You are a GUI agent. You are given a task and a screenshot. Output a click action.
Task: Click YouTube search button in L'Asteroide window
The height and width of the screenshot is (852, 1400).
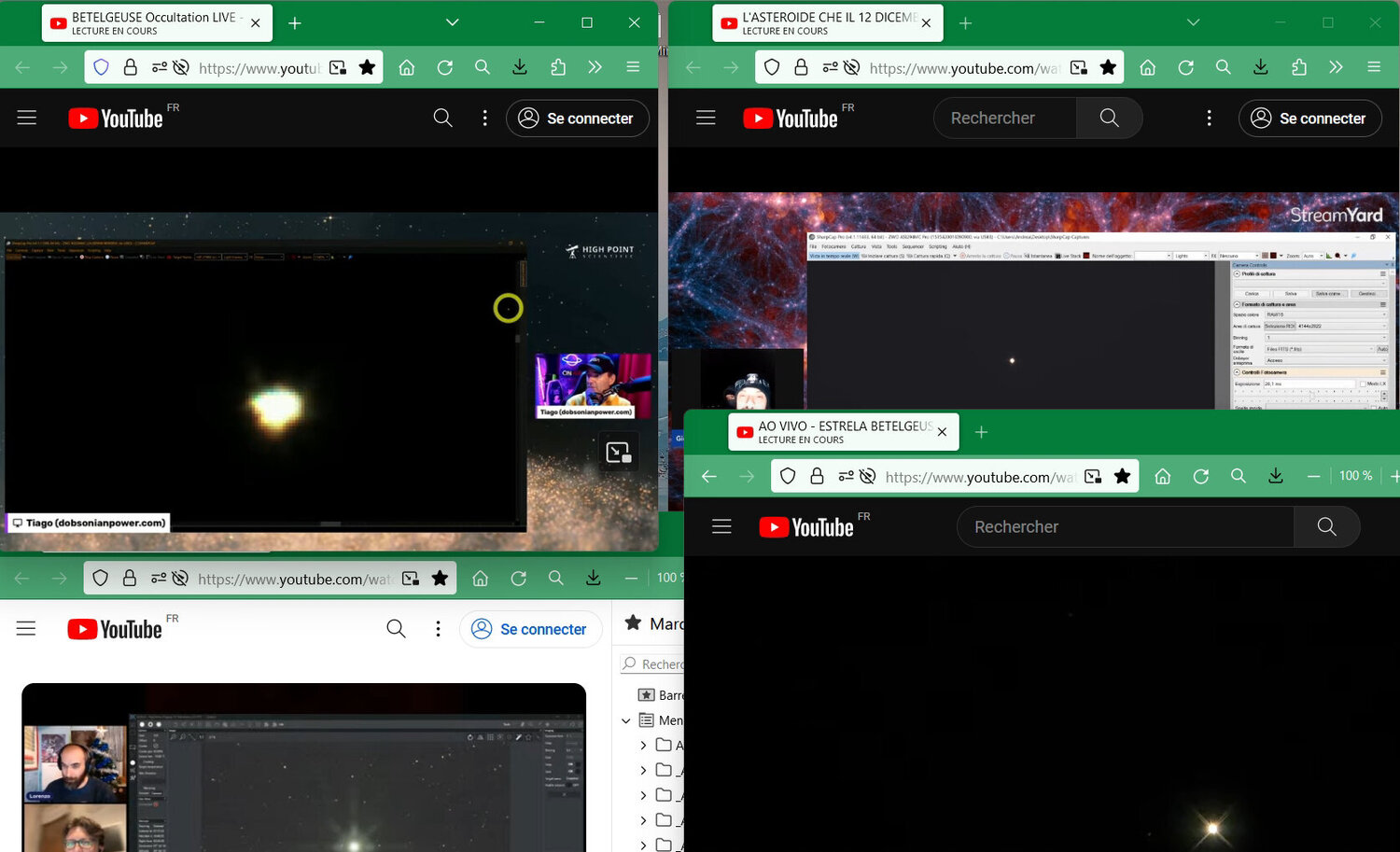pyautogui.click(x=1109, y=118)
